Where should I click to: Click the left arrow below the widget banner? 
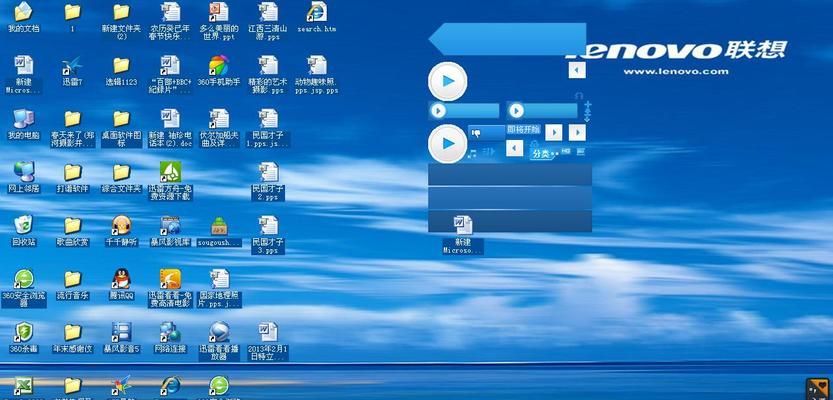coord(576,70)
